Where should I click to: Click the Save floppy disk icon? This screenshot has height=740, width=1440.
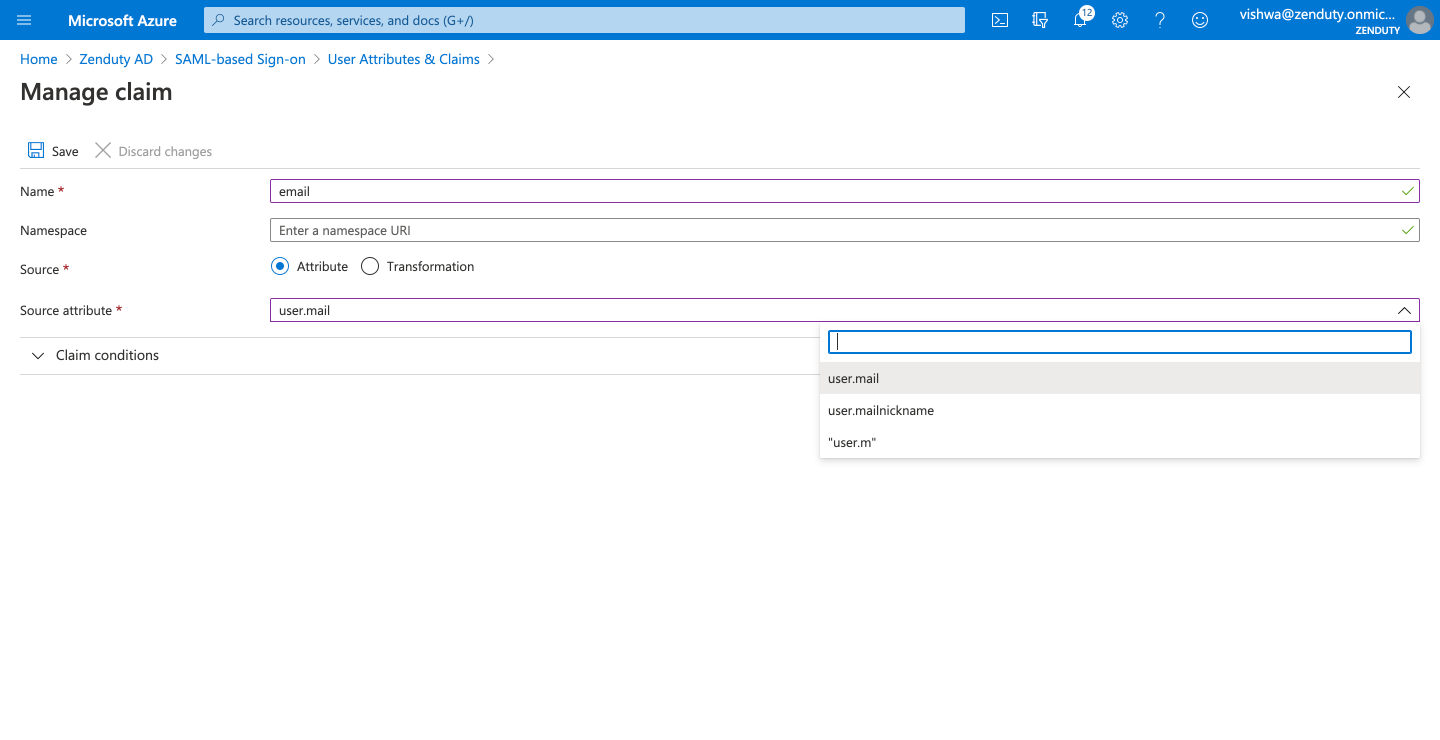36,150
